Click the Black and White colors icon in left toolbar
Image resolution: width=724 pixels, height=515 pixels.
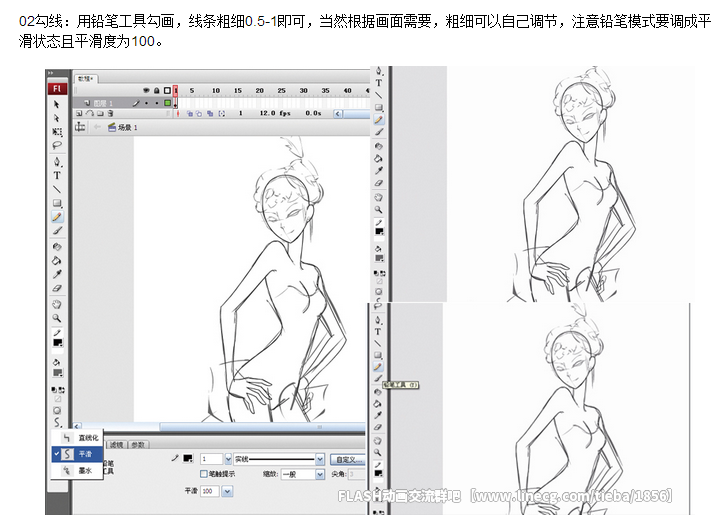[x=54, y=390]
